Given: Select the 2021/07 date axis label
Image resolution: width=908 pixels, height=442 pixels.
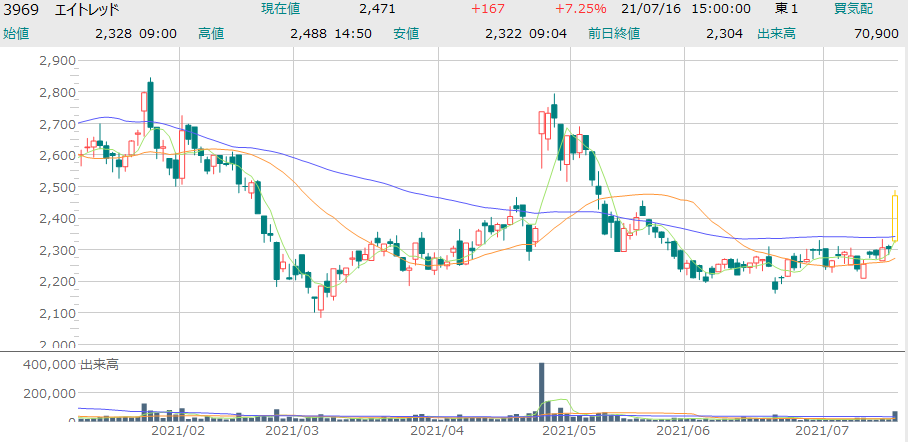Looking at the screenshot, I should pos(821,431).
